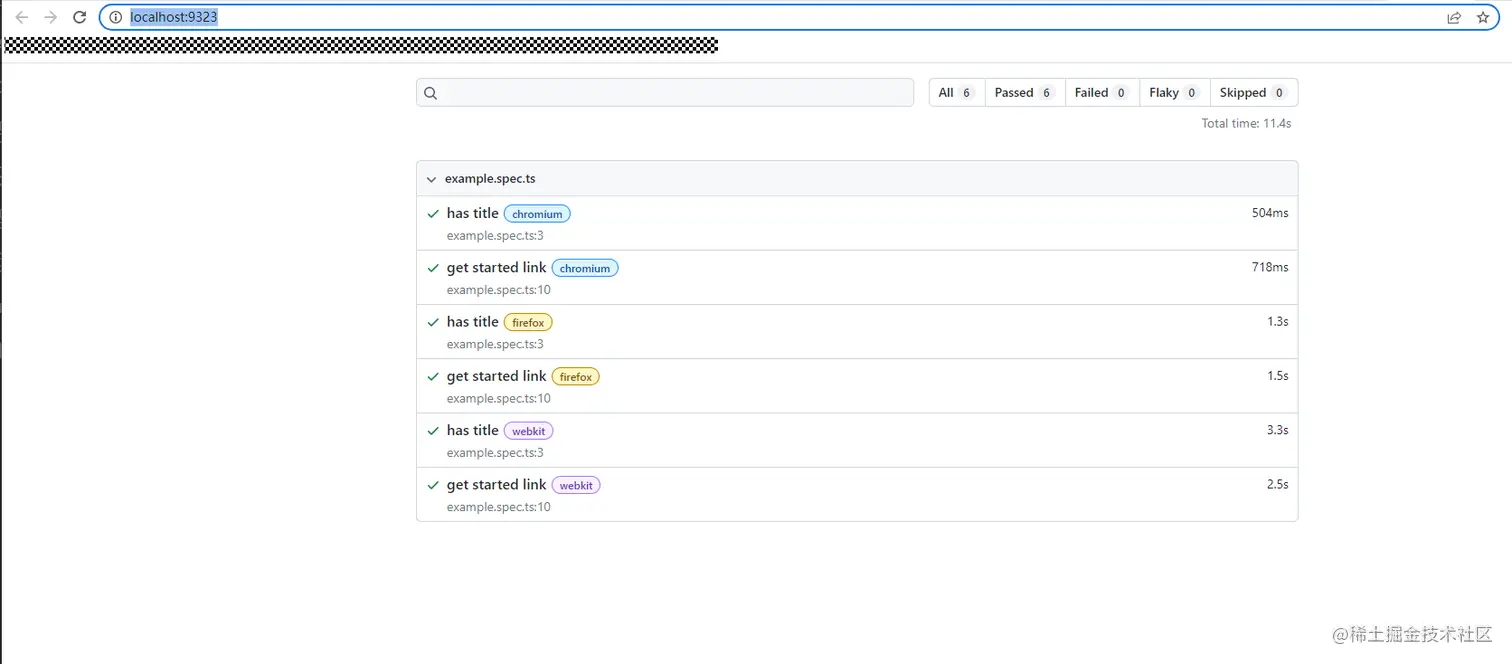Viewport: 1512px width, 664px height.
Task: Click example.spec.ts:10 under webkit get started link
Action: pyautogui.click(x=499, y=507)
